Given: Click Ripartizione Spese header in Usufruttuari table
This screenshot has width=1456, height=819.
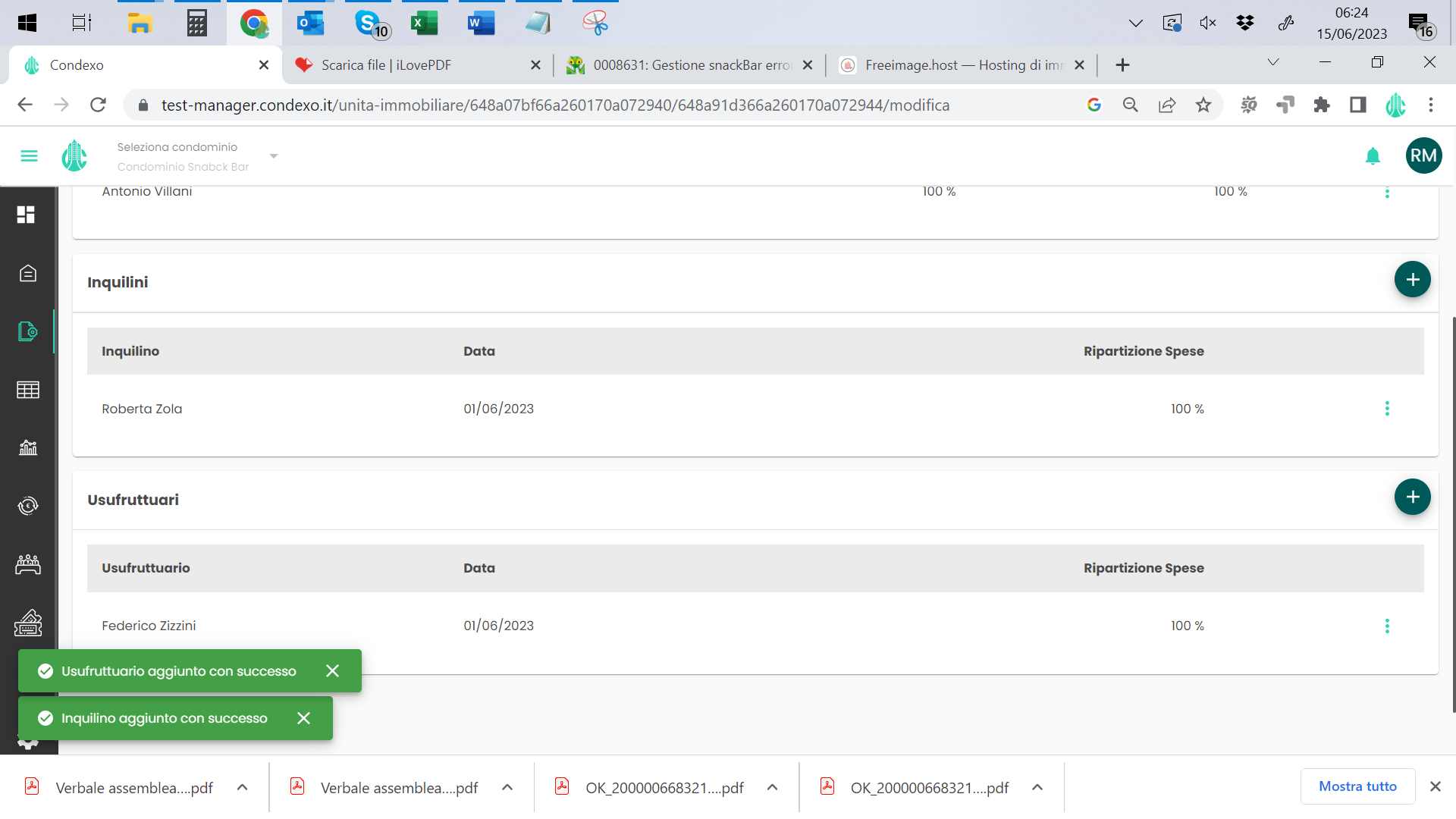Looking at the screenshot, I should click(1144, 568).
